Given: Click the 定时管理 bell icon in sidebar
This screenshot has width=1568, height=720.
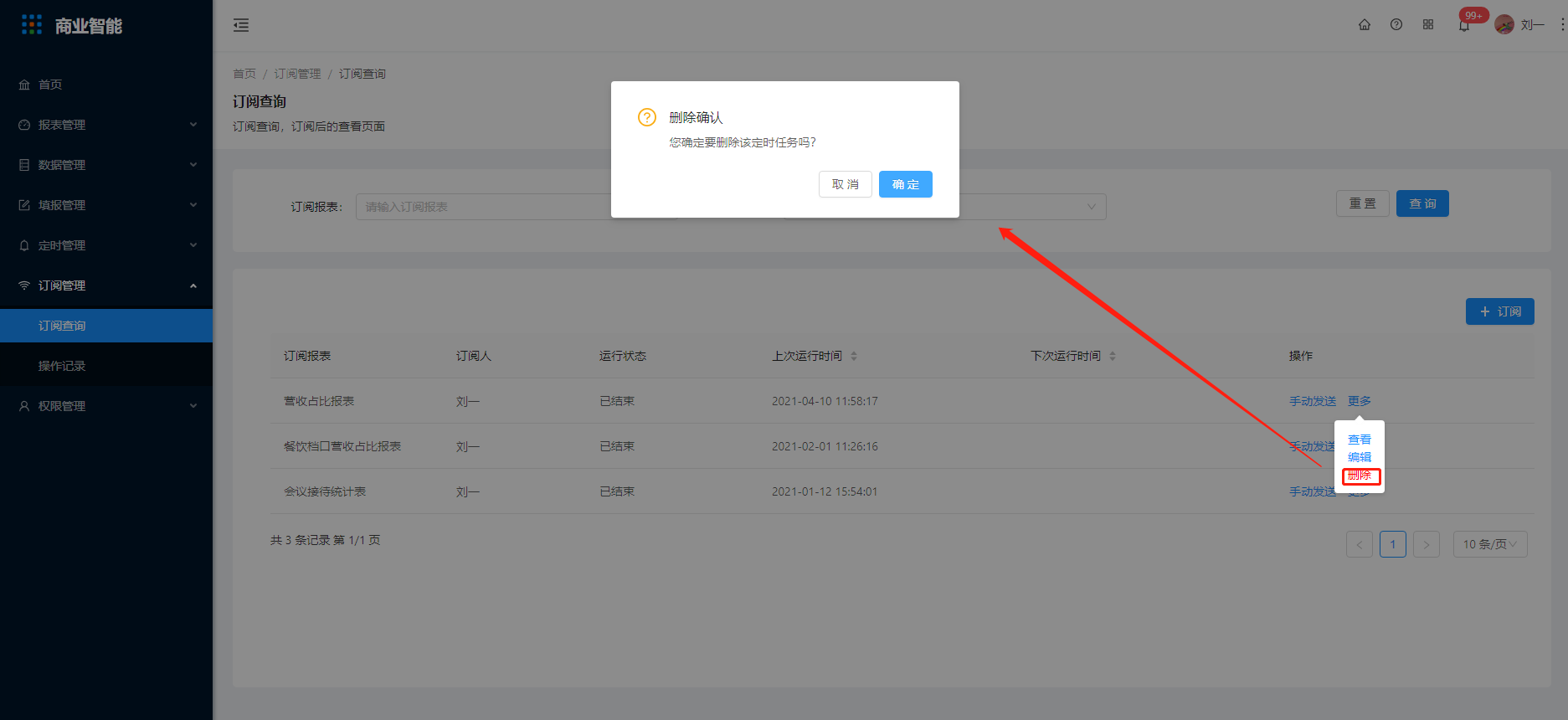Looking at the screenshot, I should [x=24, y=245].
